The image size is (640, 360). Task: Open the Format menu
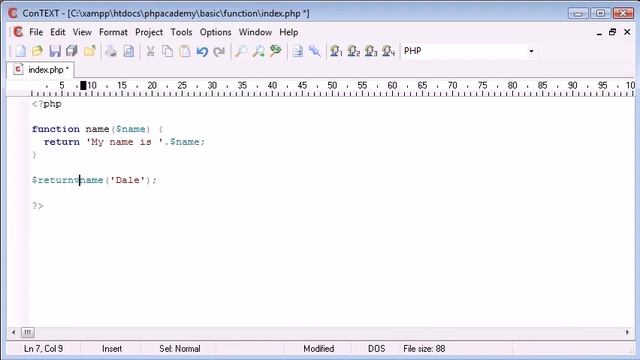tap(113, 32)
